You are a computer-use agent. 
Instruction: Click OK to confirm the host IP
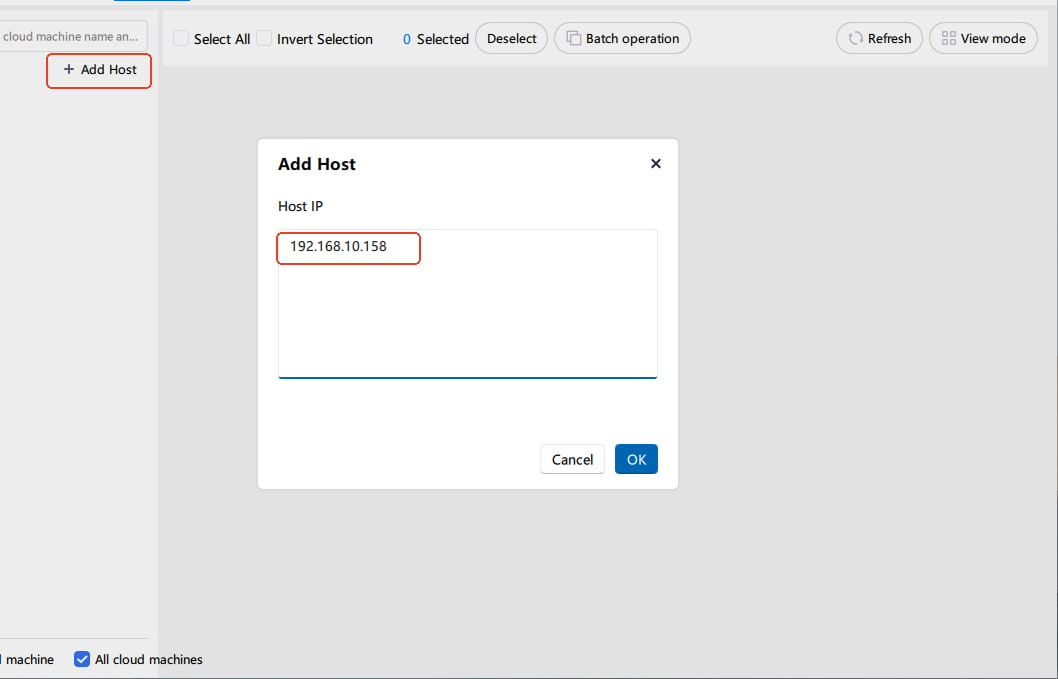[636, 459]
